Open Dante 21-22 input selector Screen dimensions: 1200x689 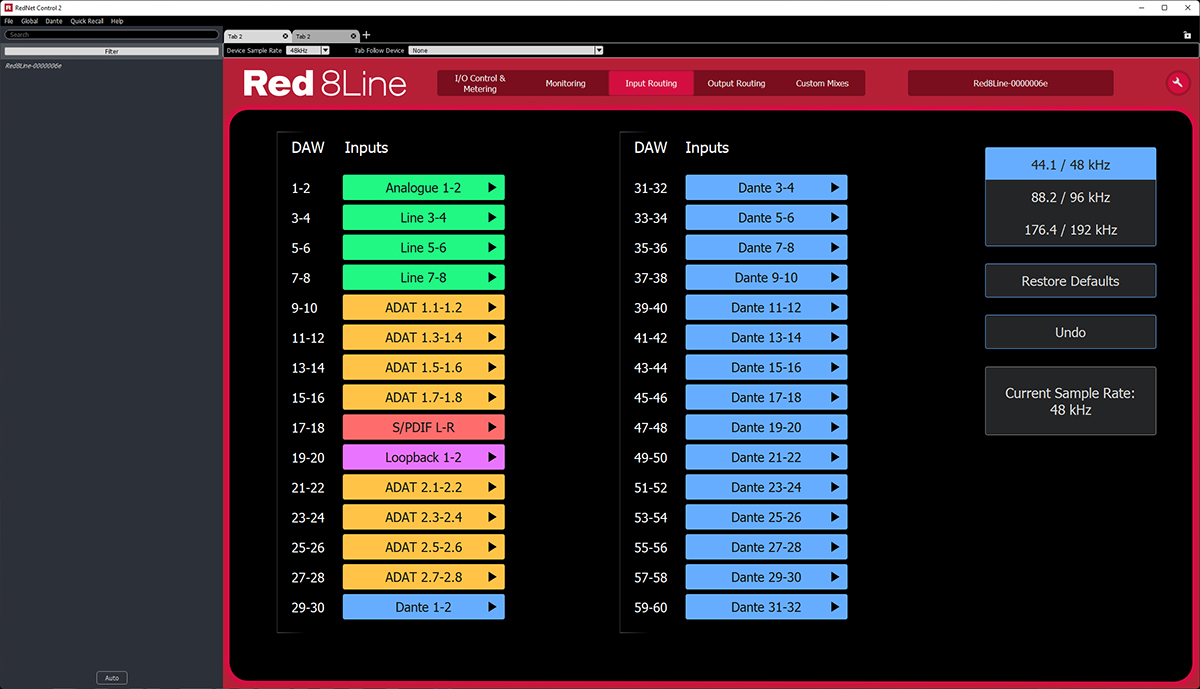(766, 457)
